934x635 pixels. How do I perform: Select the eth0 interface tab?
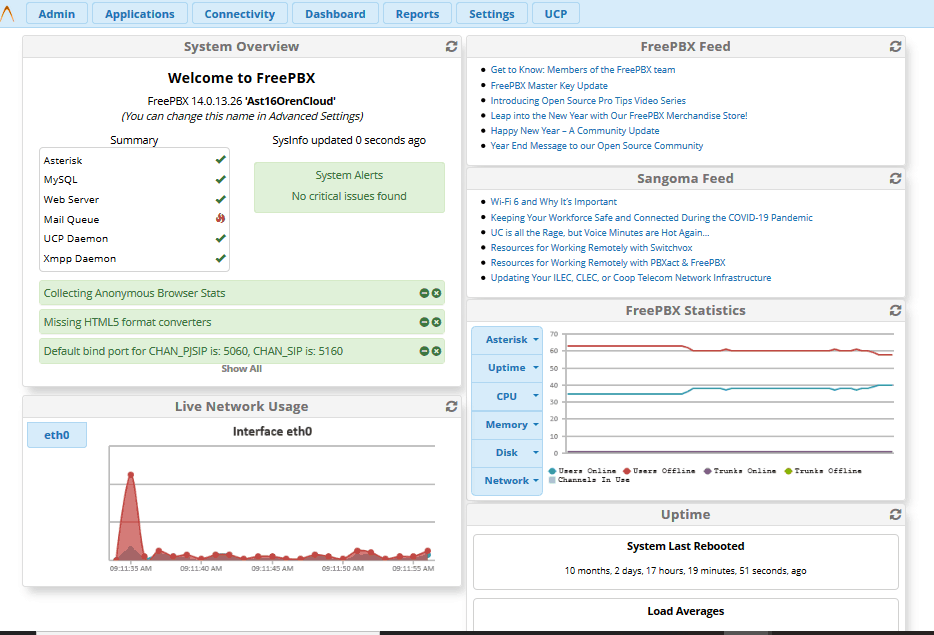(57, 435)
